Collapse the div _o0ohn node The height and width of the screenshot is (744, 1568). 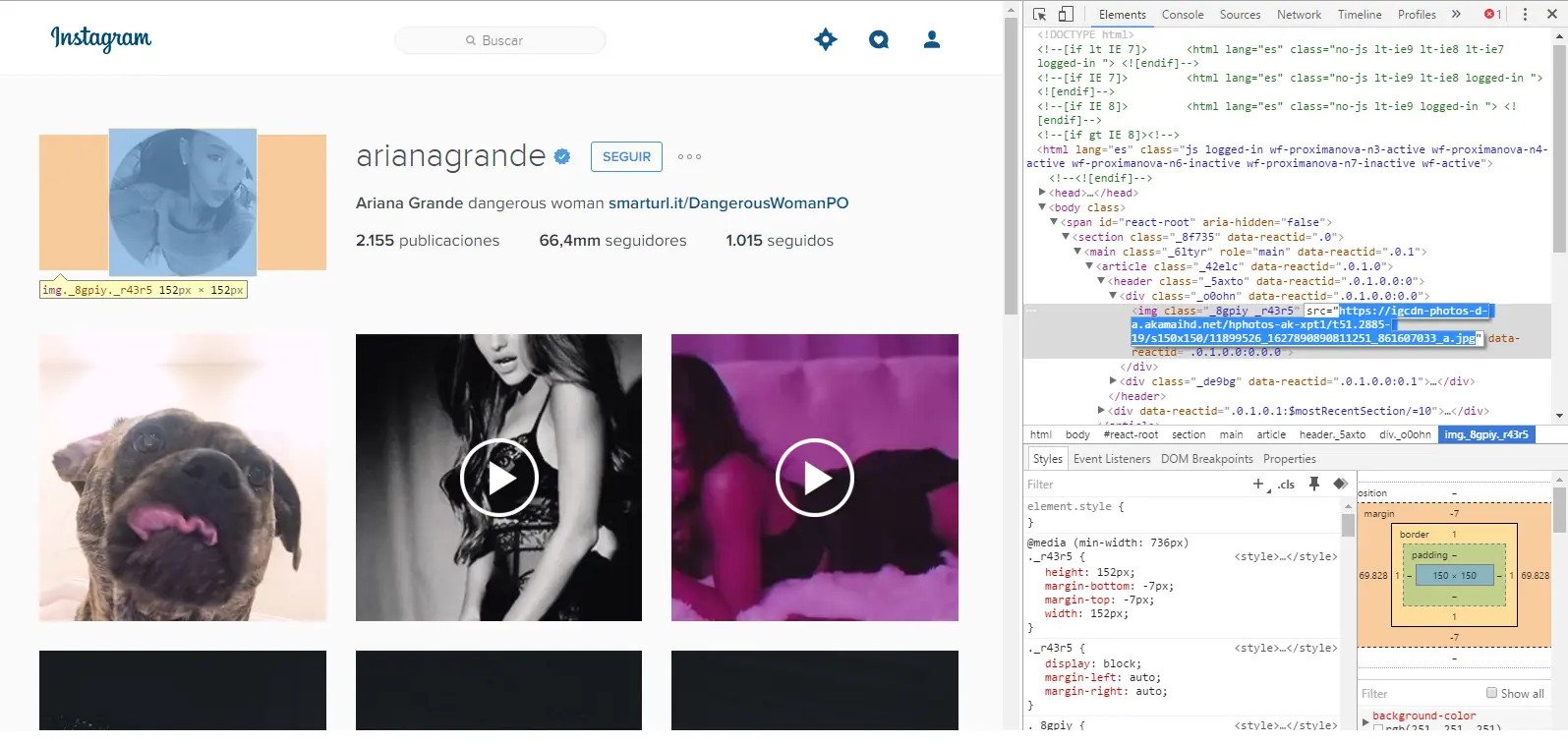pyautogui.click(x=1113, y=296)
